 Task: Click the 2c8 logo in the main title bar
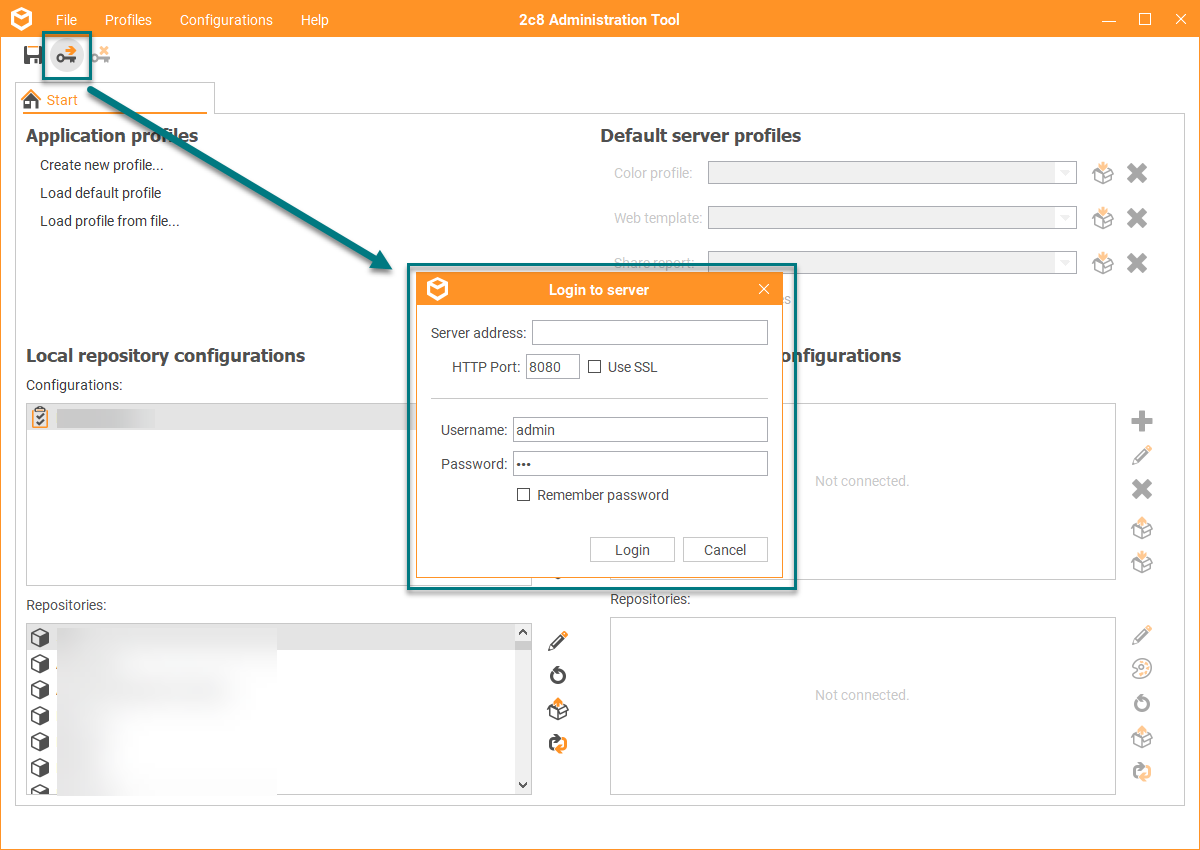point(21,19)
